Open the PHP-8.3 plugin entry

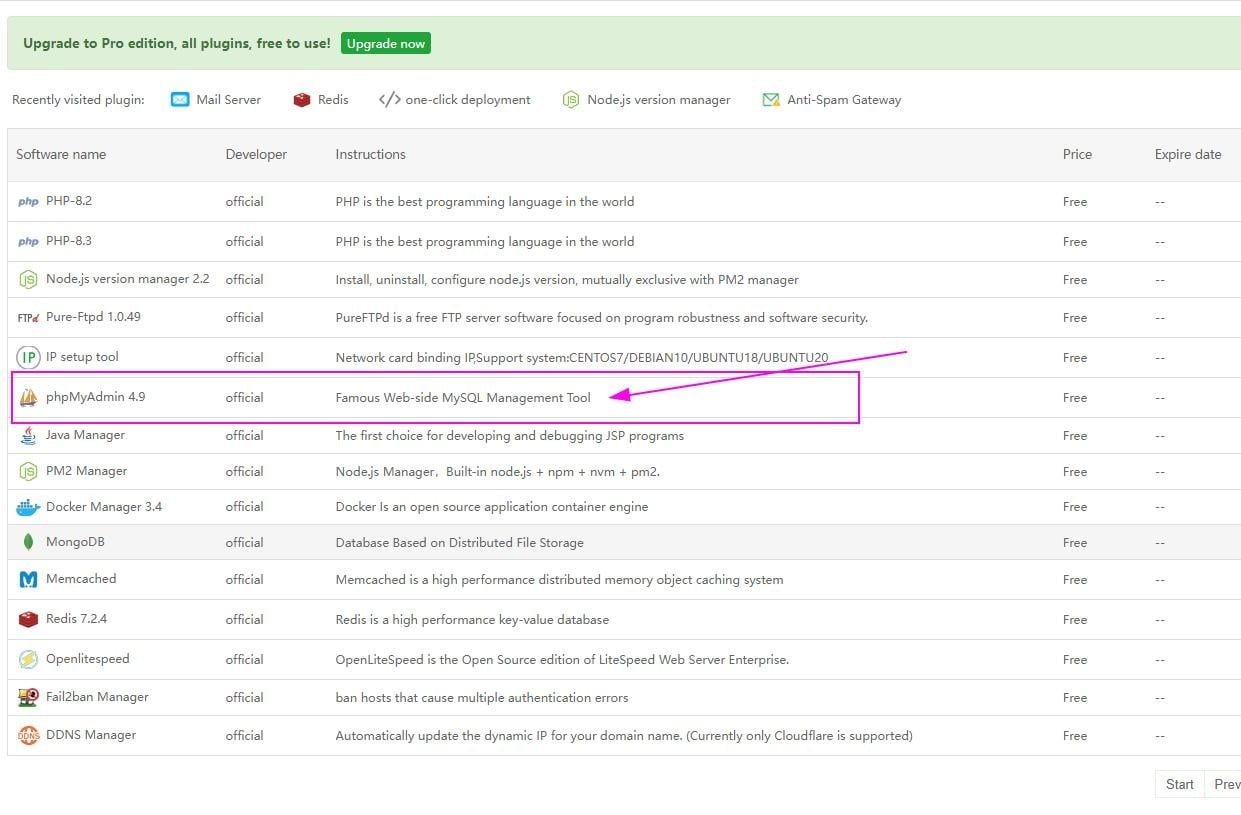(68, 241)
